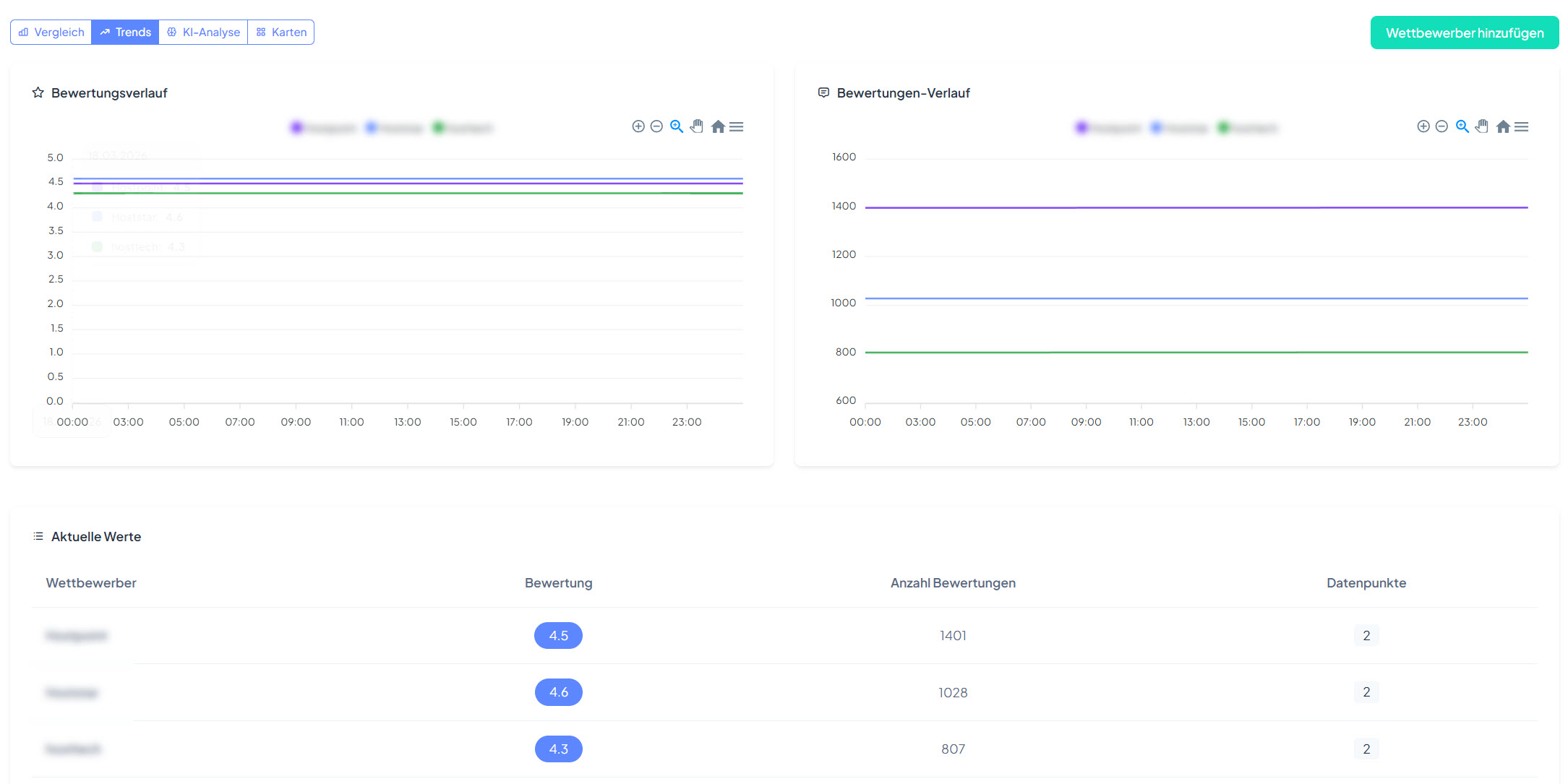The height and width of the screenshot is (784, 1568).
Task: Open the KI-Analyse tab
Action: click(x=203, y=33)
